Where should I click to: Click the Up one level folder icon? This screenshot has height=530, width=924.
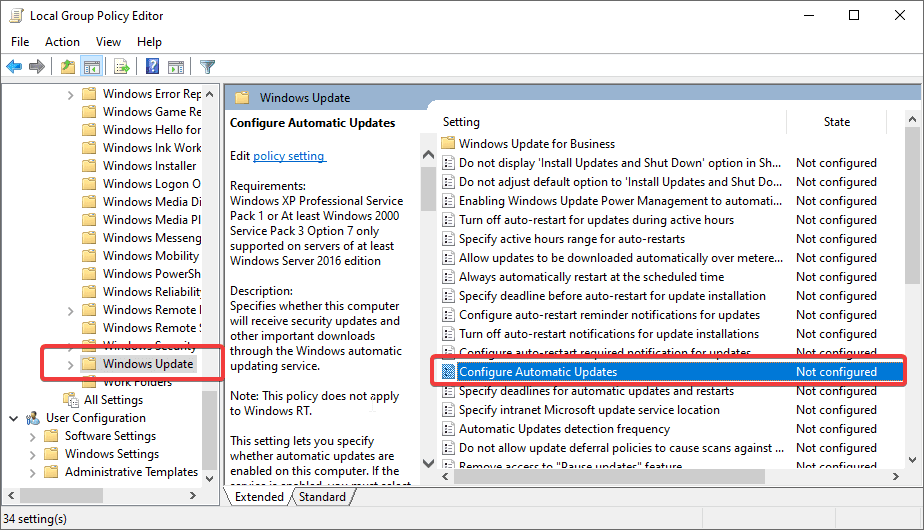(68, 67)
